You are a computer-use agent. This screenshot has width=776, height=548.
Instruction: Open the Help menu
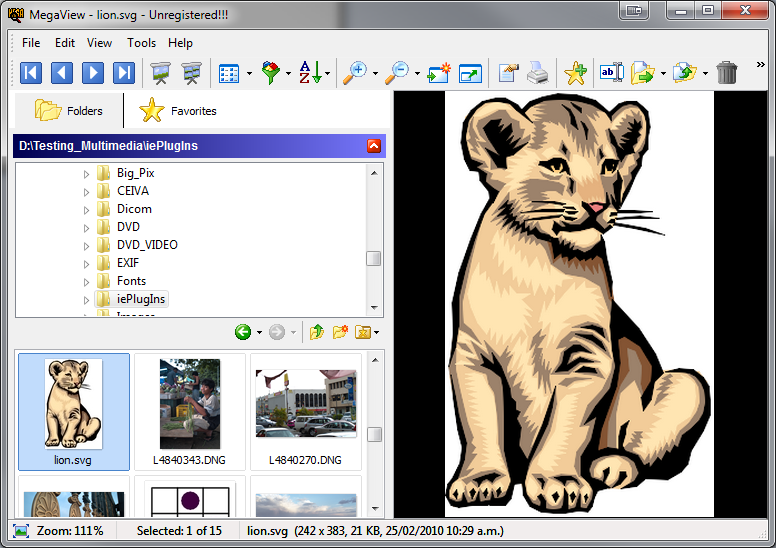tap(180, 43)
